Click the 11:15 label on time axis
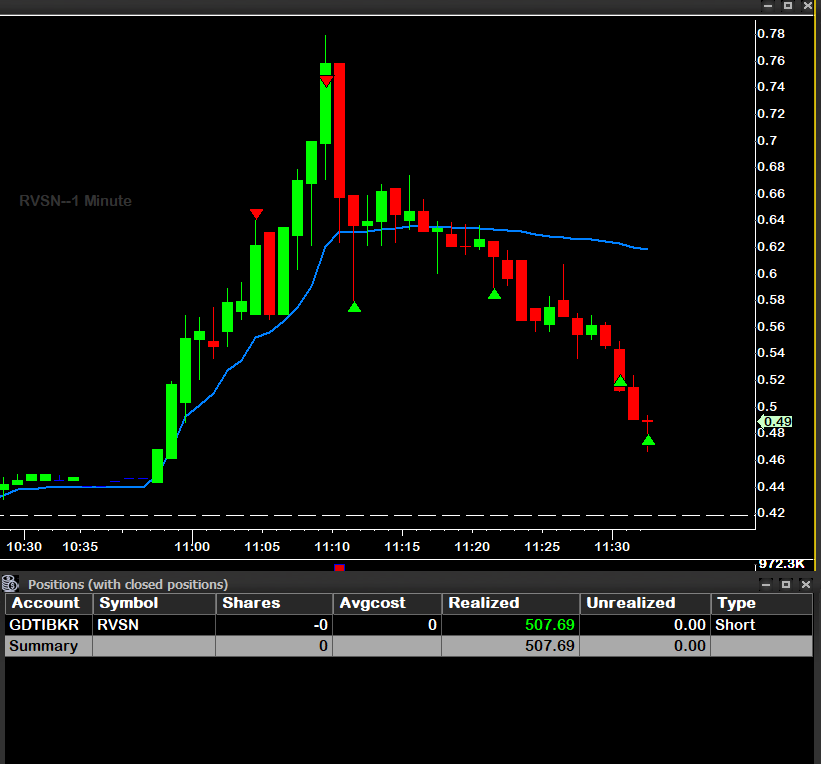This screenshot has height=764, width=823. coord(402,547)
